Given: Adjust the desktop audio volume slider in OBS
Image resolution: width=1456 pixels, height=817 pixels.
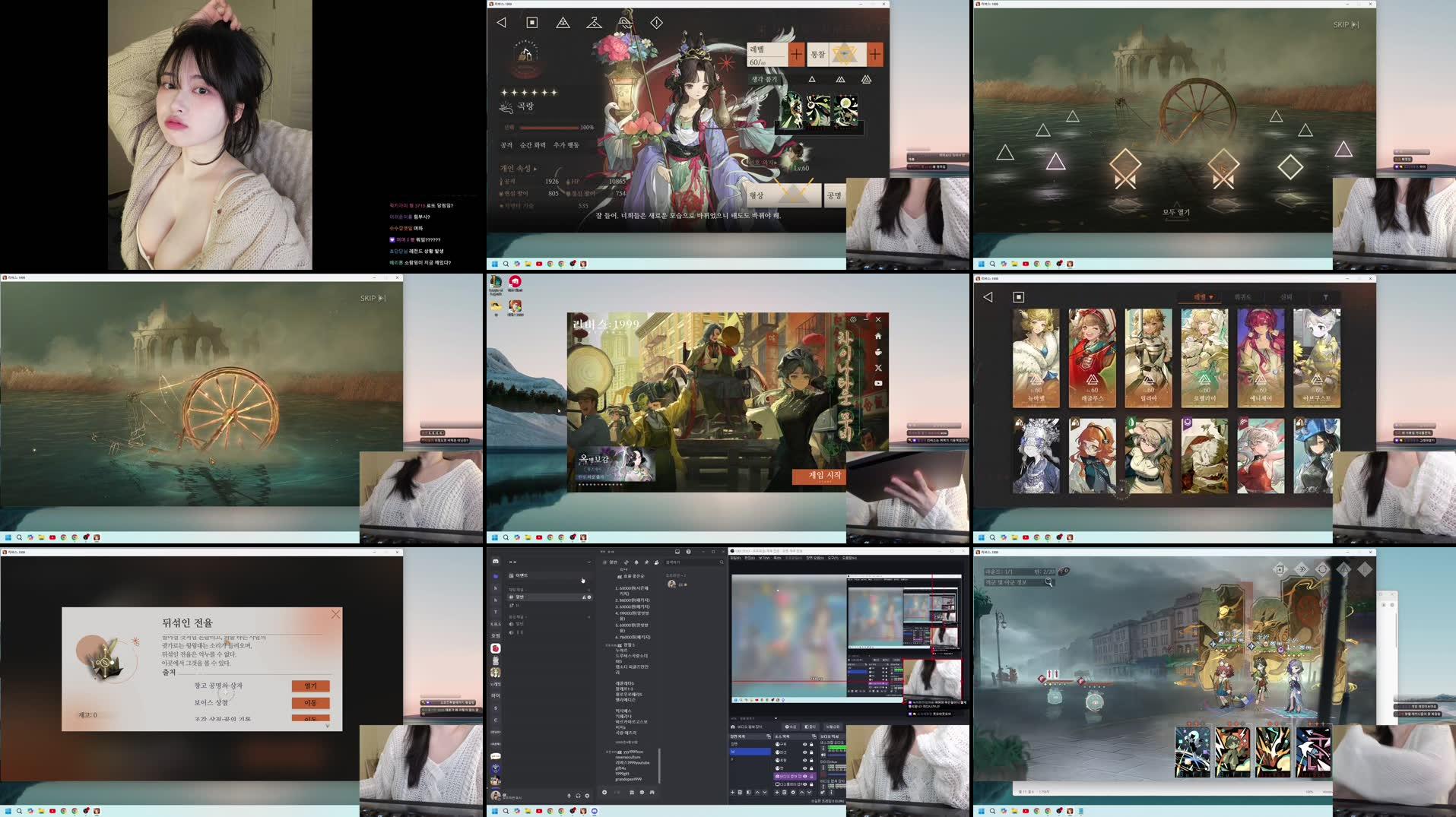Looking at the screenshot, I should click(x=836, y=755).
